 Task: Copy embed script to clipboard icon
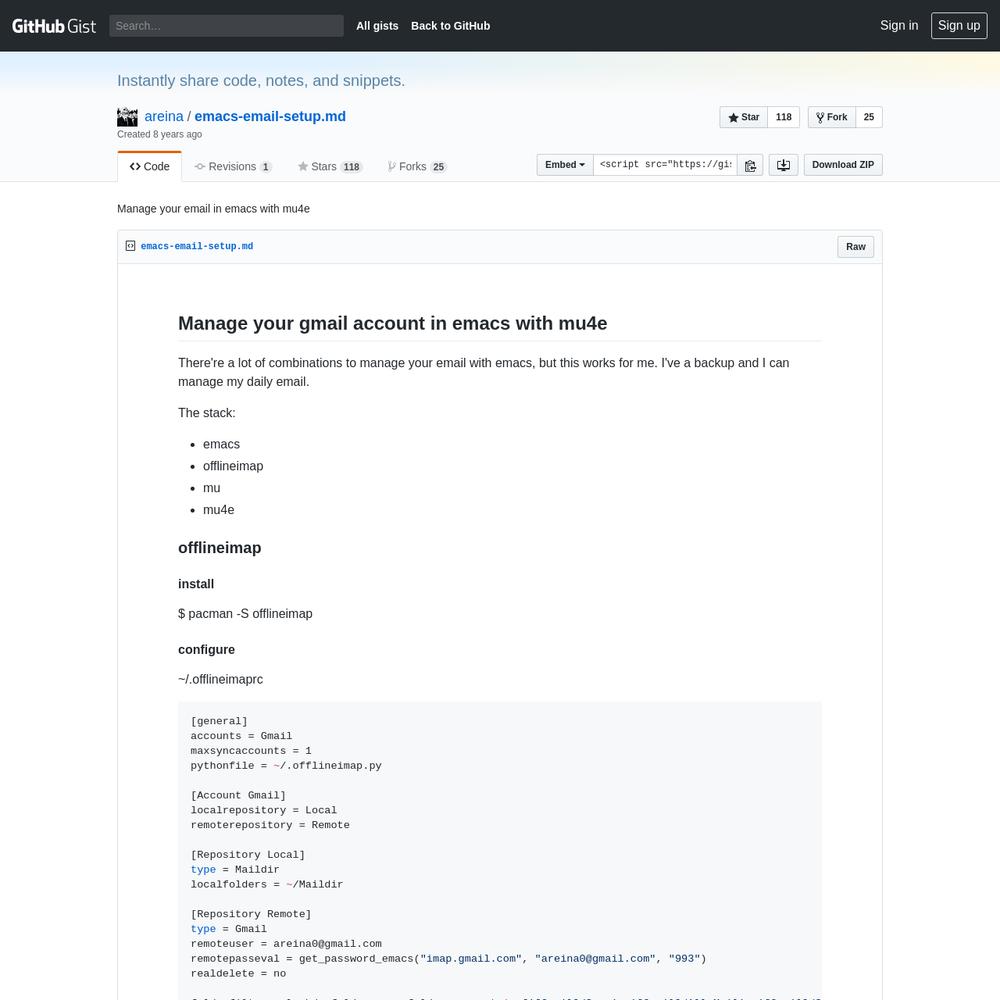pyautogui.click(x=750, y=165)
